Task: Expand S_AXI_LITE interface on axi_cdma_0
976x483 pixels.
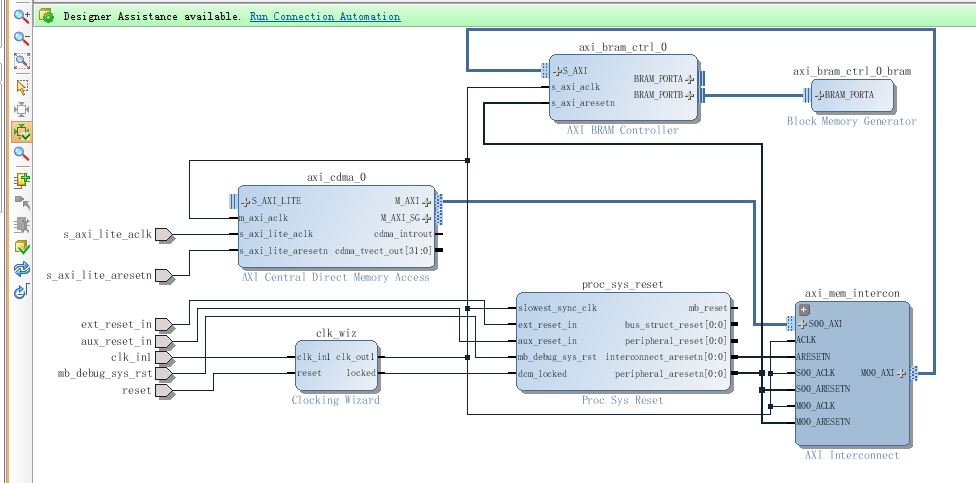Action: point(245,200)
